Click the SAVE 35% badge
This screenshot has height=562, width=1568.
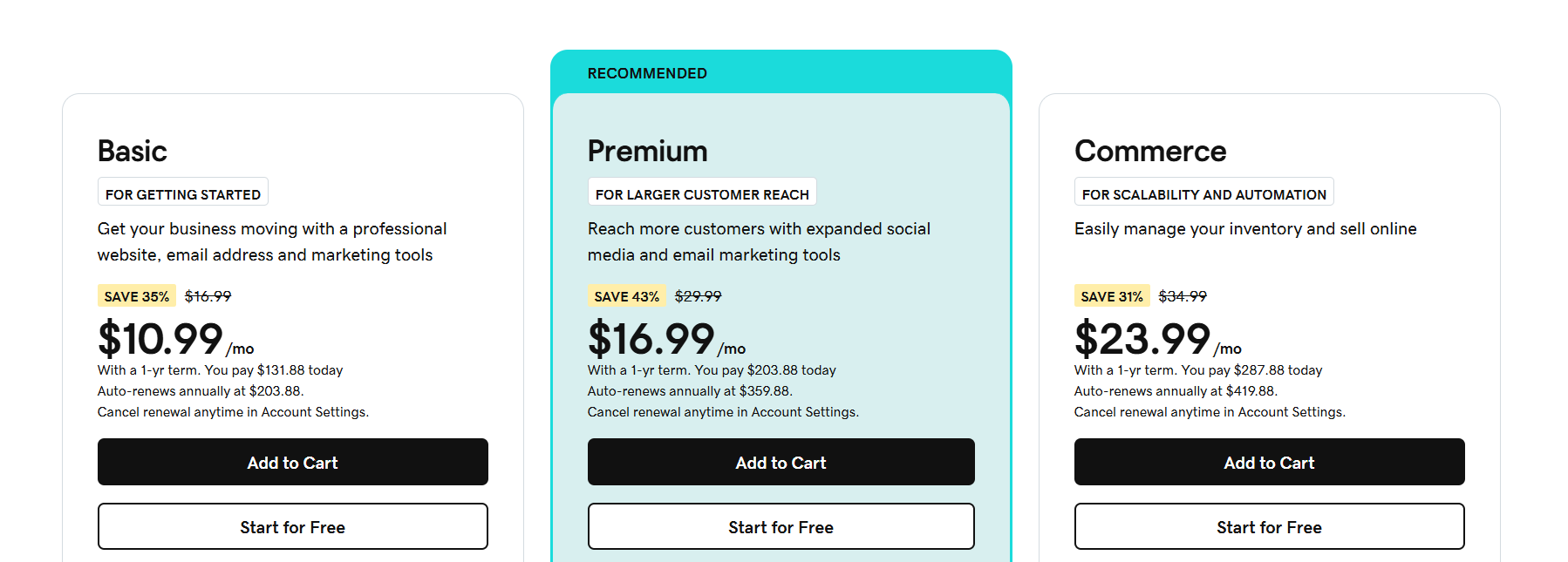(137, 296)
